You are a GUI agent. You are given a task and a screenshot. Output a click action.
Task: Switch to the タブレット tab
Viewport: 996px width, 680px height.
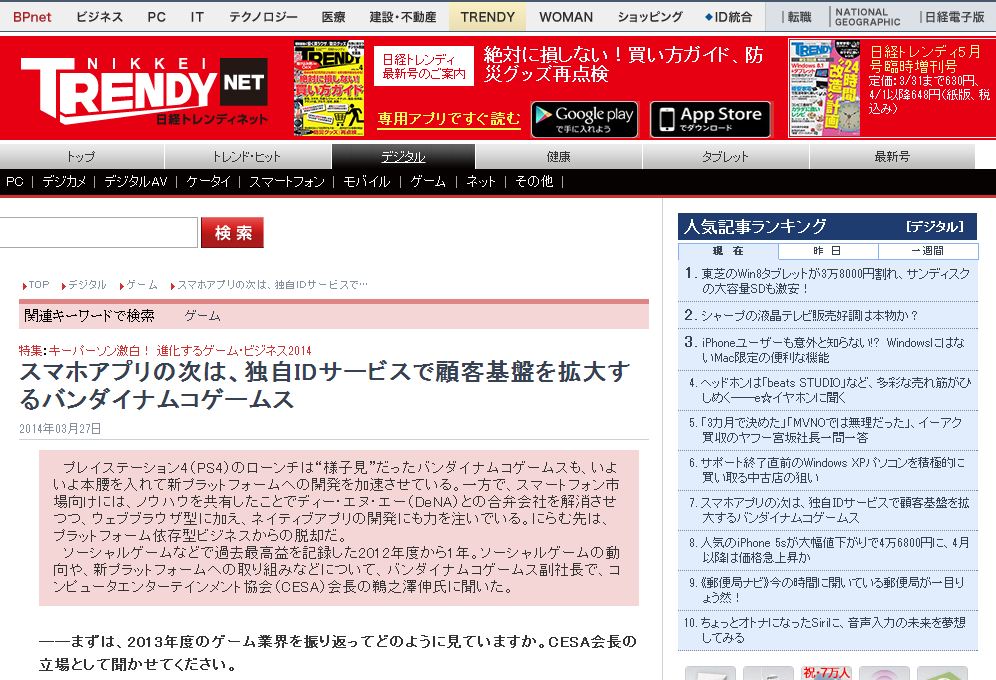coord(725,156)
